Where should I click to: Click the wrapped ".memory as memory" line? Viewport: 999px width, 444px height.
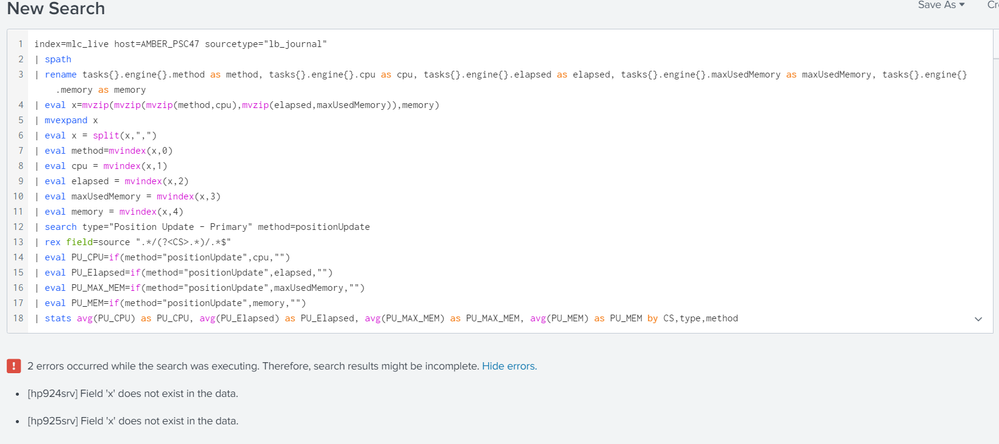pos(101,90)
